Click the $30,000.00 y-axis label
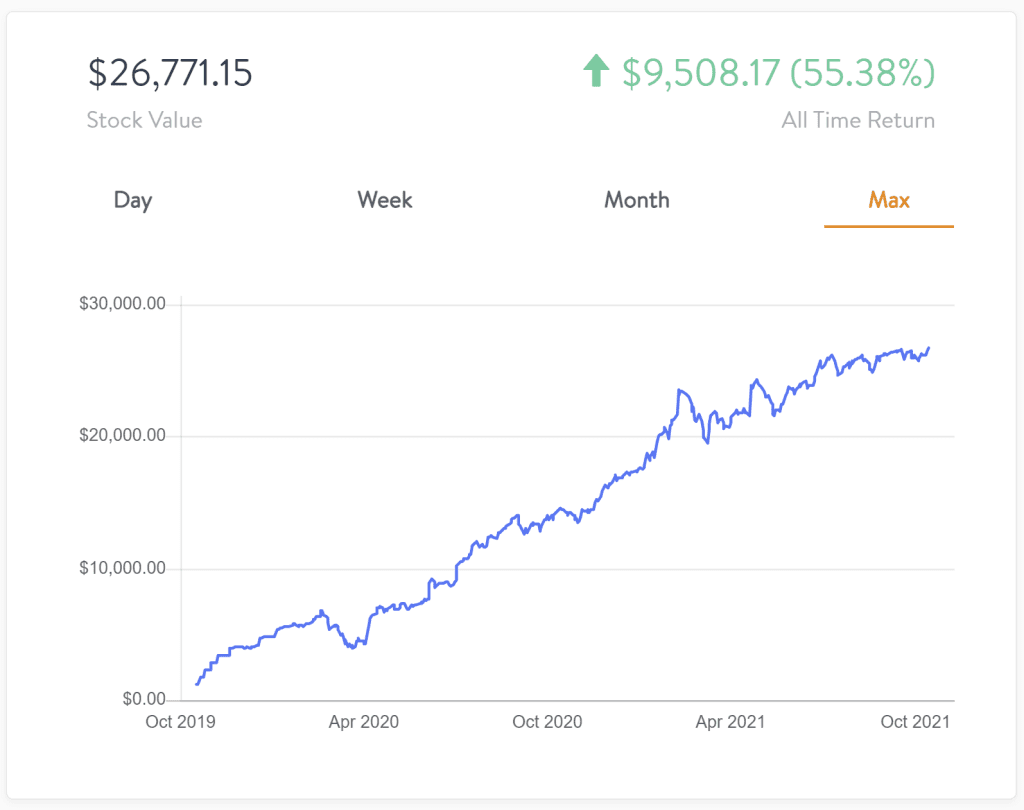 122,304
